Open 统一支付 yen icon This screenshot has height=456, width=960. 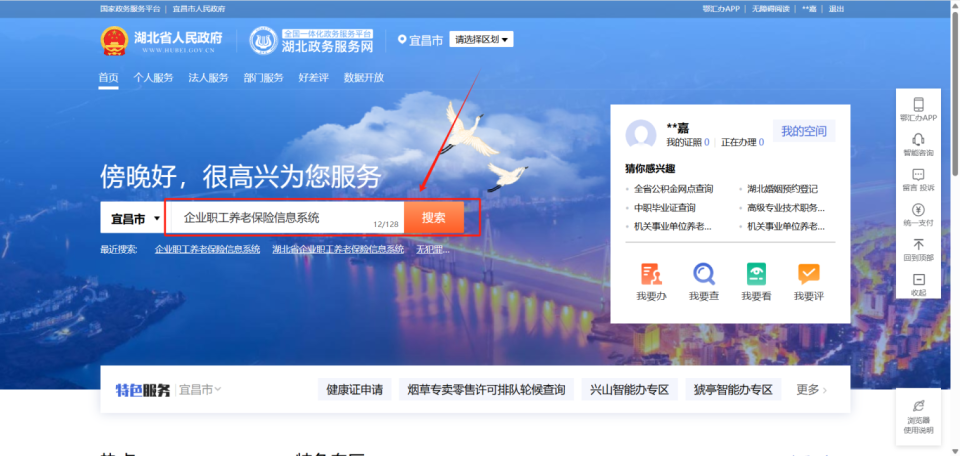tap(918, 209)
